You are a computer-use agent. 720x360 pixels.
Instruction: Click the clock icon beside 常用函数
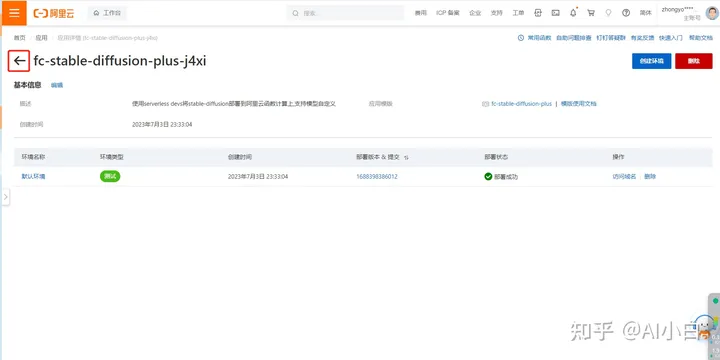pyautogui.click(x=521, y=38)
